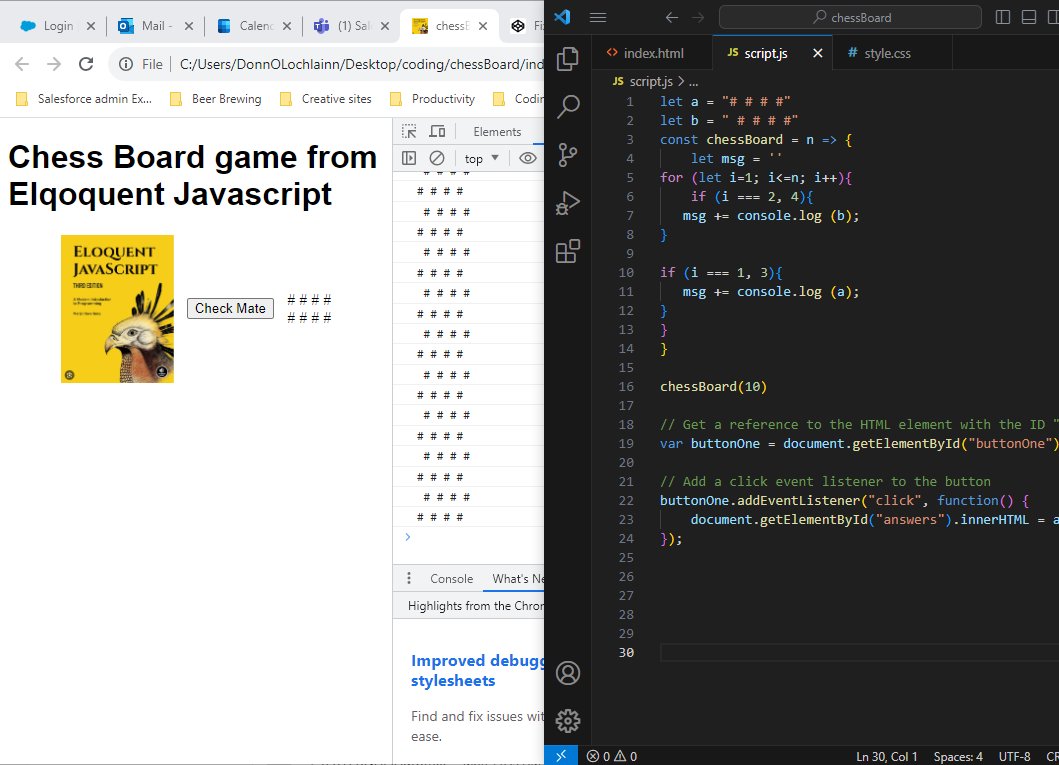Change encoding via UTF-8 status item
This screenshot has width=1059, height=765.
pyautogui.click(x=1014, y=756)
